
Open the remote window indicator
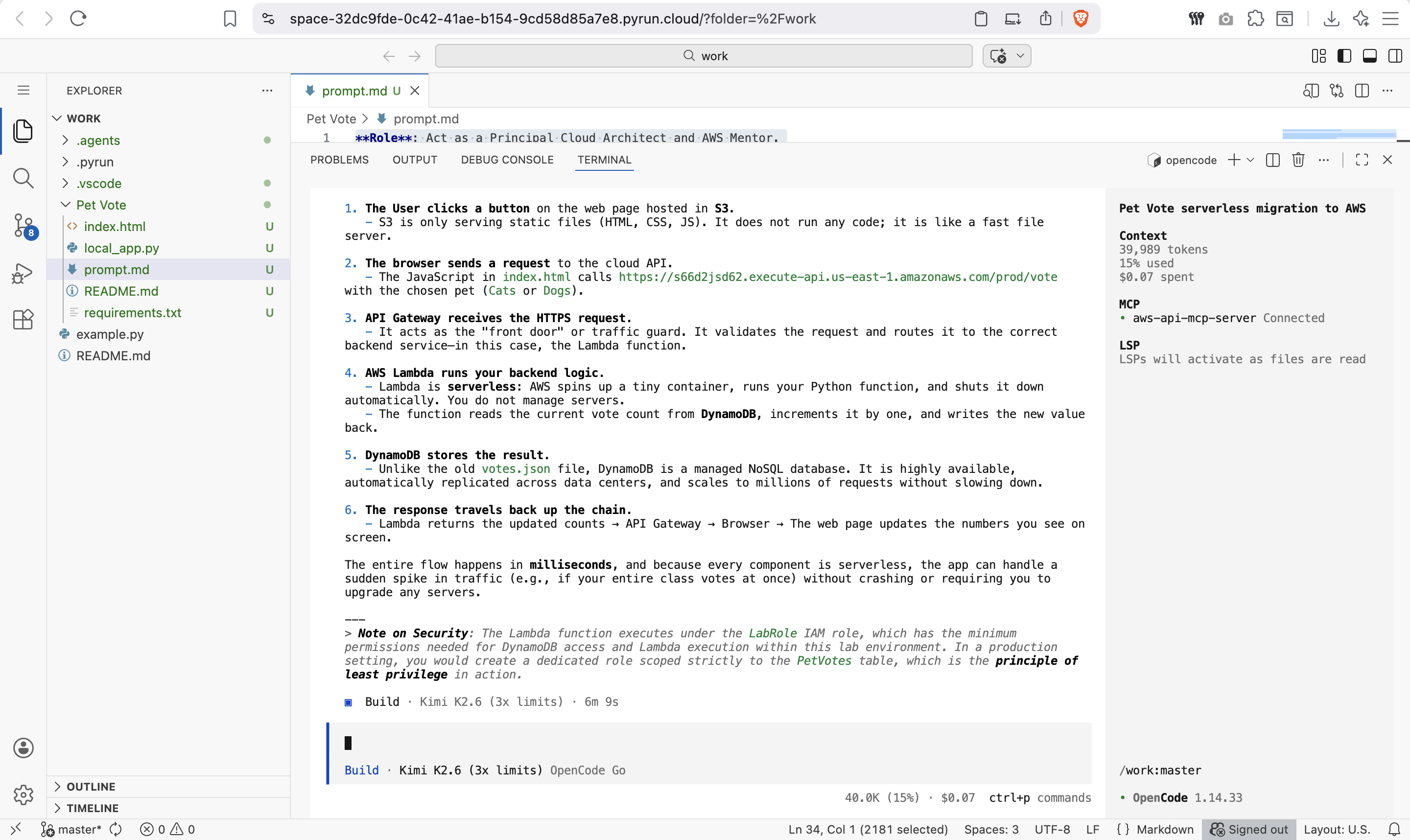16,829
